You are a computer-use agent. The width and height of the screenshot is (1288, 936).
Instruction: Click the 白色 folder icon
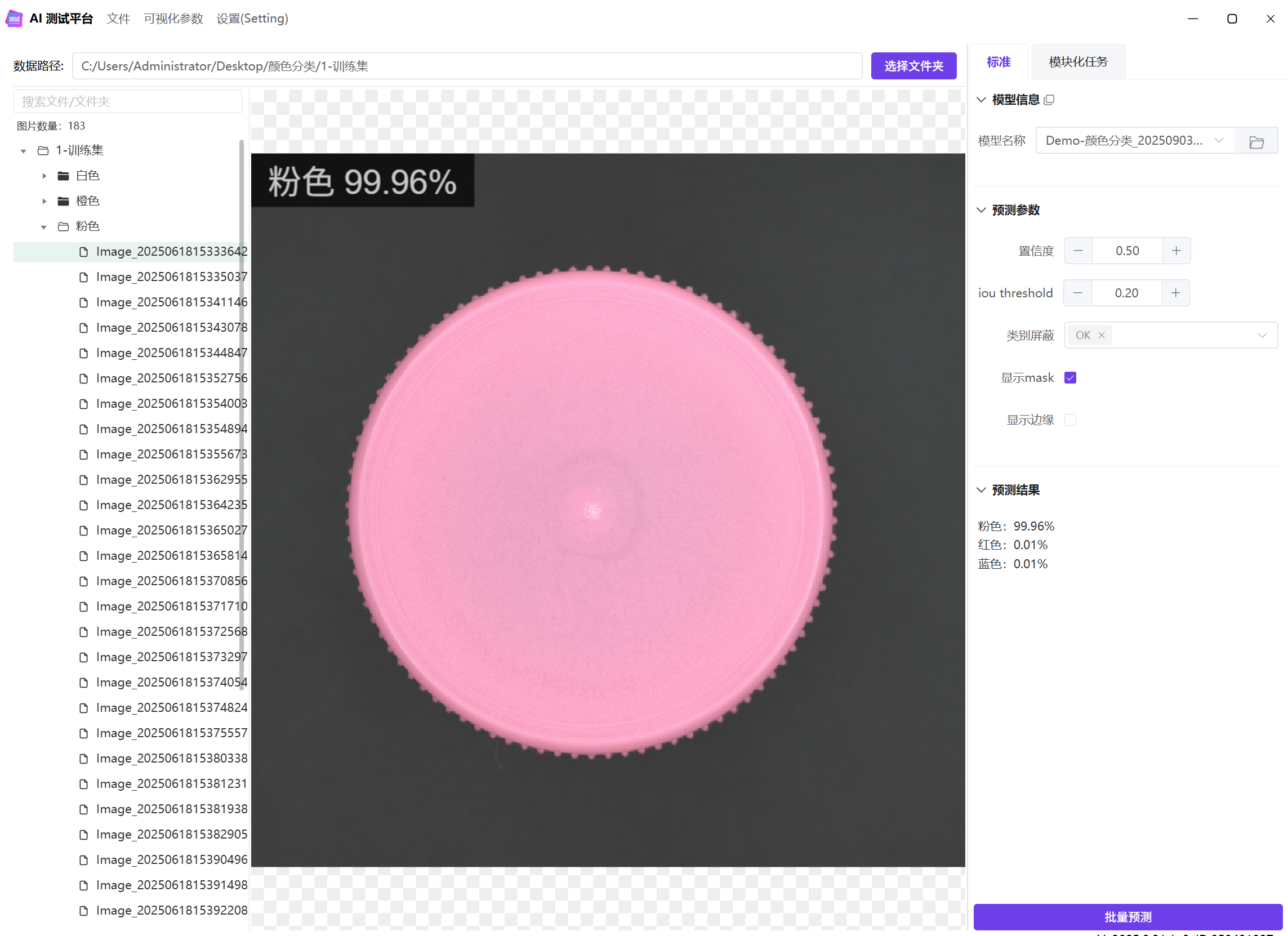[64, 176]
